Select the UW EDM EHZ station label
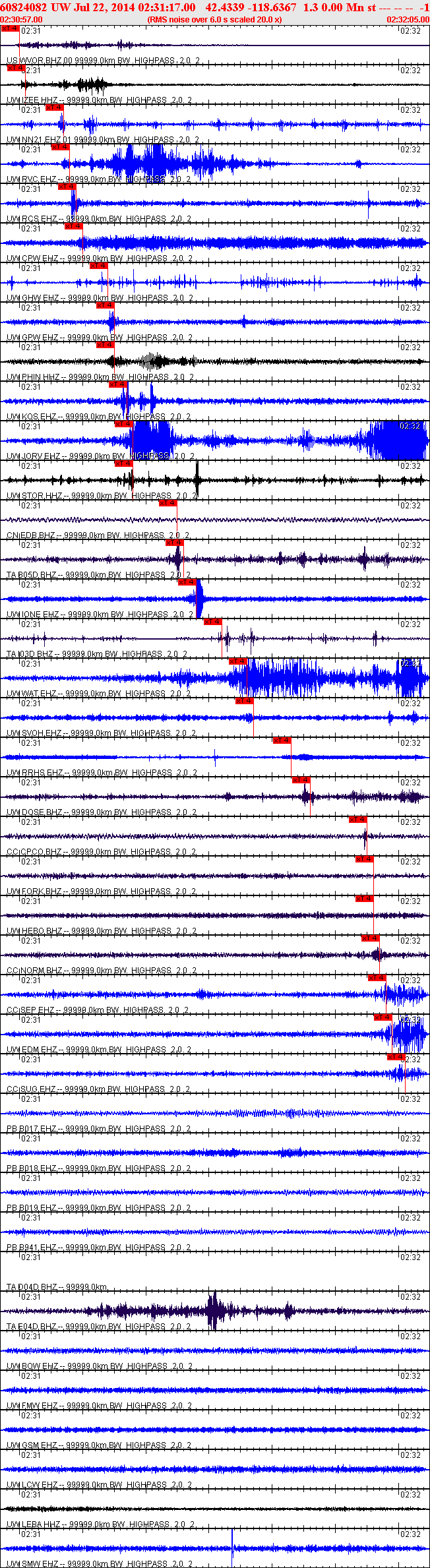This screenshot has height=1568, width=430. pyautogui.click(x=99, y=1050)
